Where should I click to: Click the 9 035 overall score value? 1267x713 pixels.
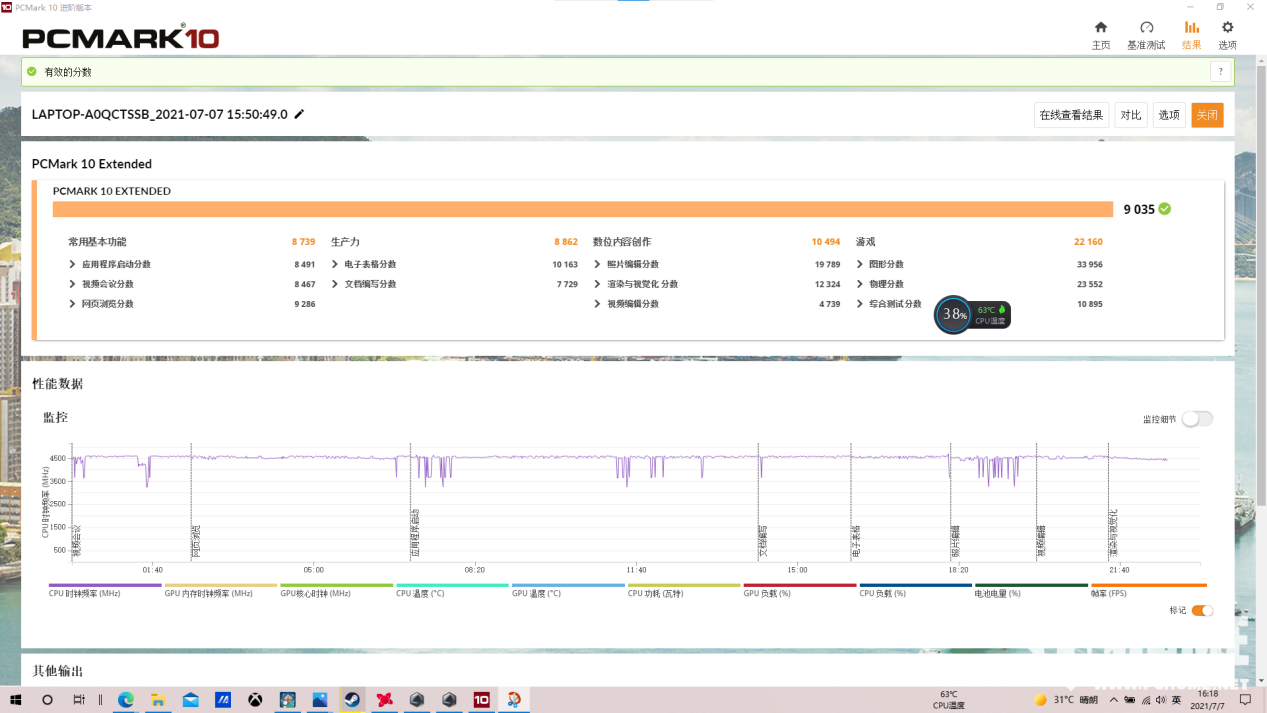1139,210
